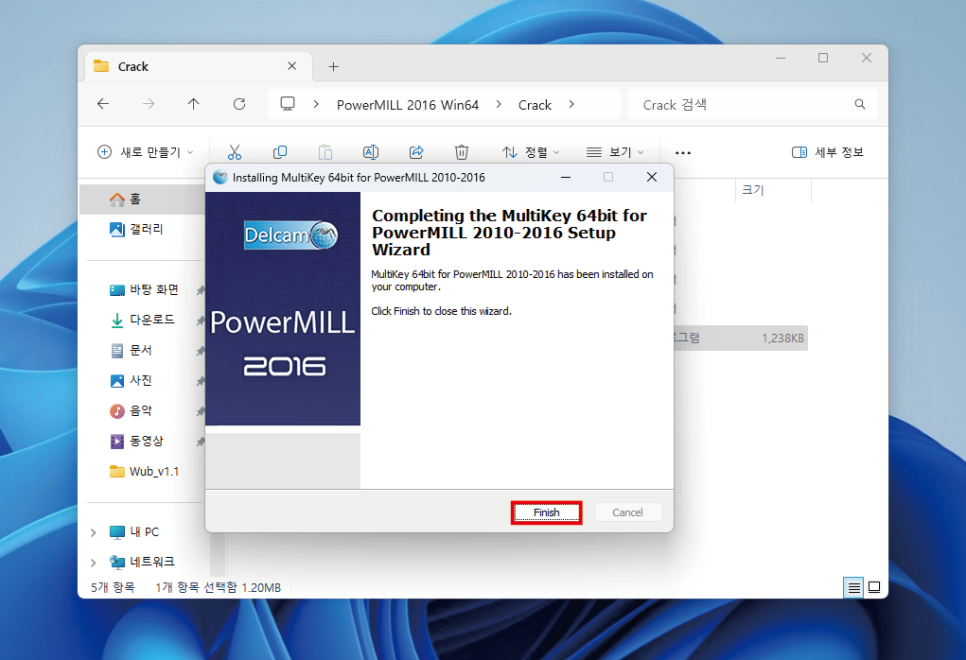Add a new Explorer tab

(333, 67)
